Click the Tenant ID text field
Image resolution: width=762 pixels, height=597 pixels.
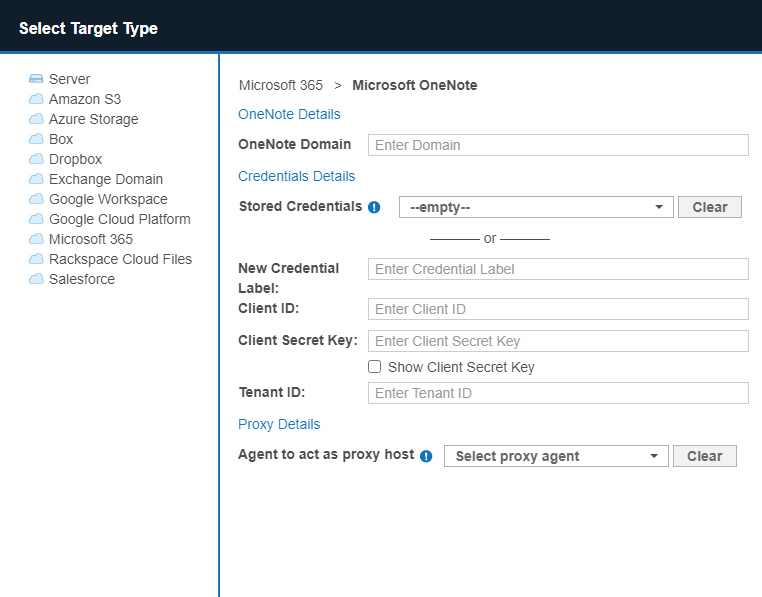[x=558, y=393]
